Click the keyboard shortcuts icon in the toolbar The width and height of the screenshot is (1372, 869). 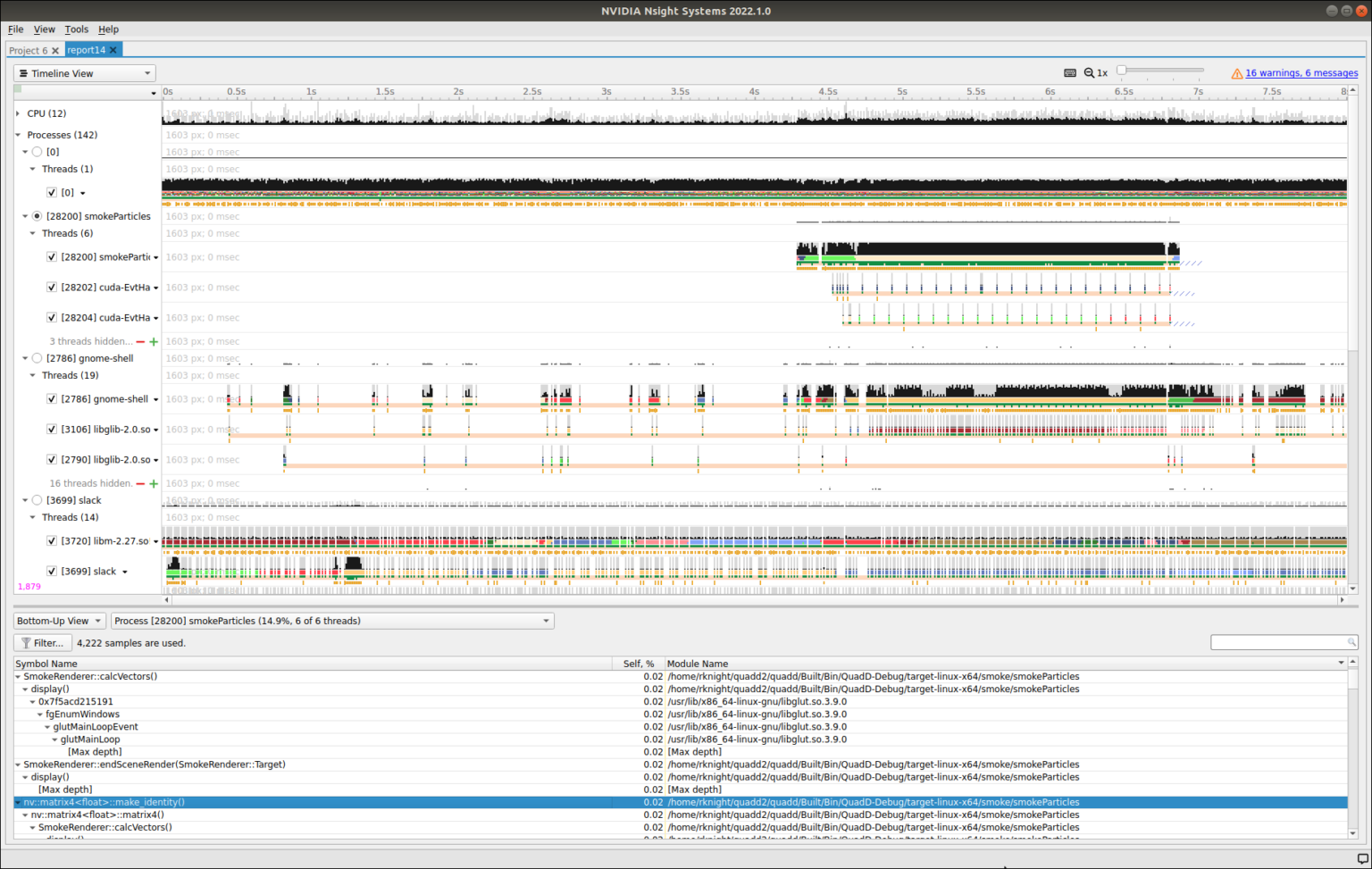tap(1070, 72)
